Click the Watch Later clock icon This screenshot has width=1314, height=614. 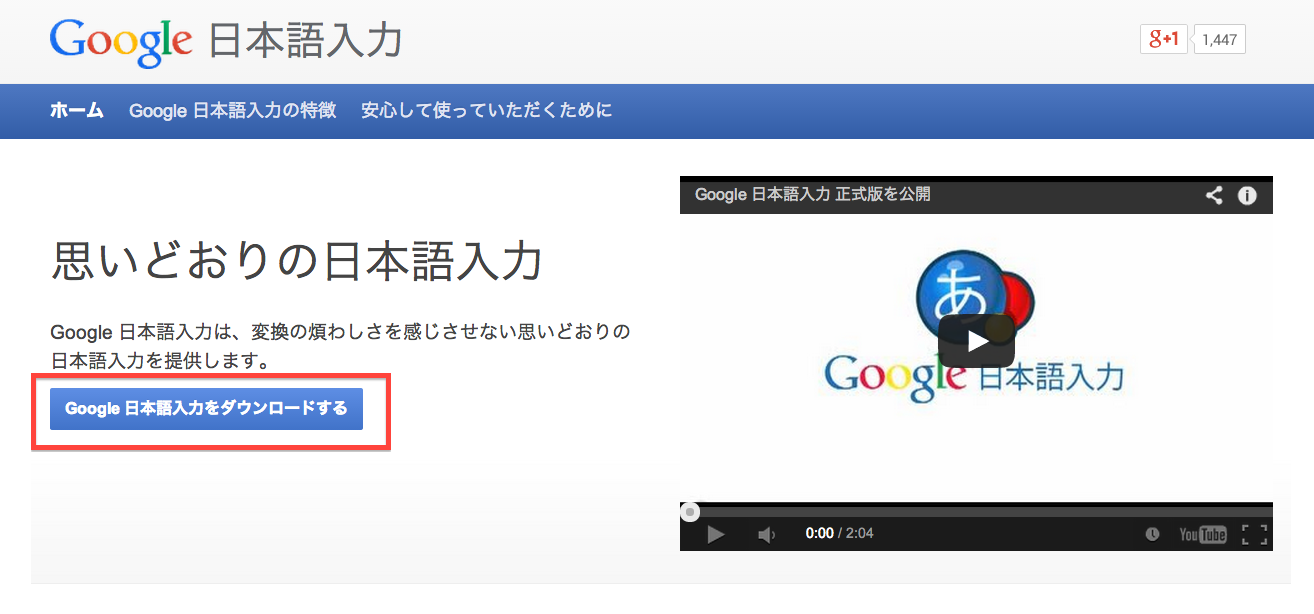(x=1152, y=534)
